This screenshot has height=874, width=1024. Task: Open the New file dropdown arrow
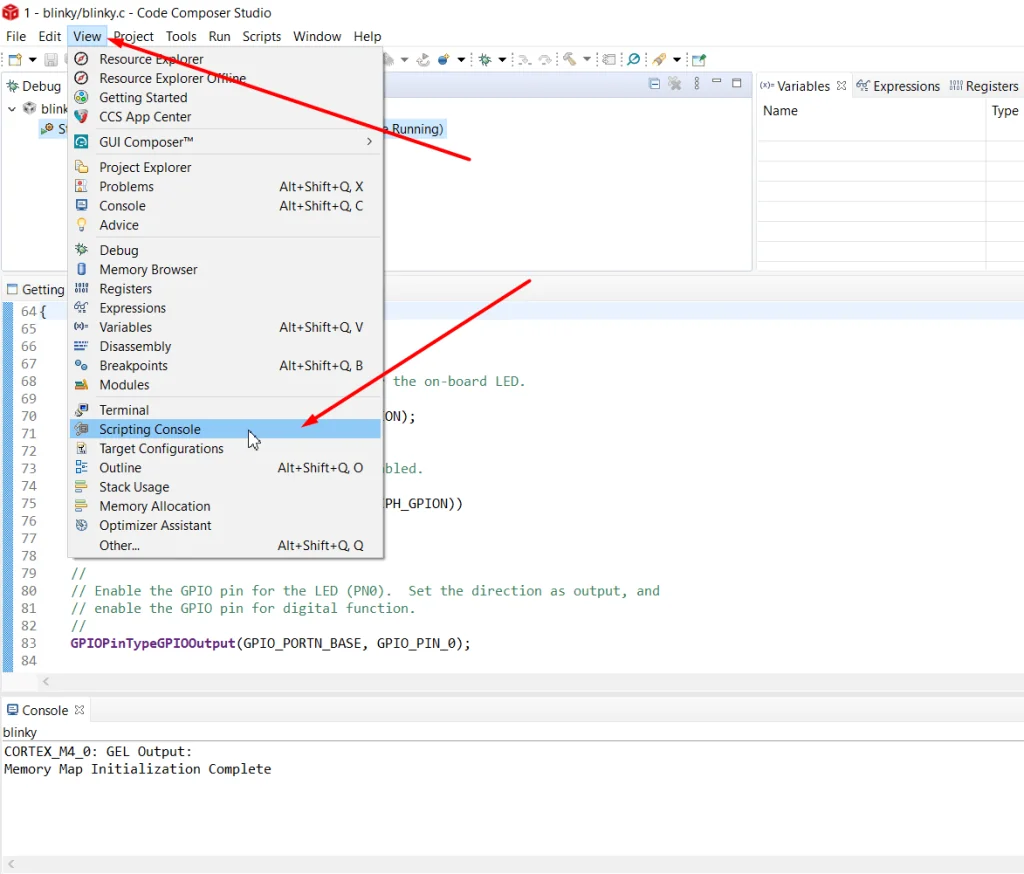pyautogui.click(x=32, y=59)
